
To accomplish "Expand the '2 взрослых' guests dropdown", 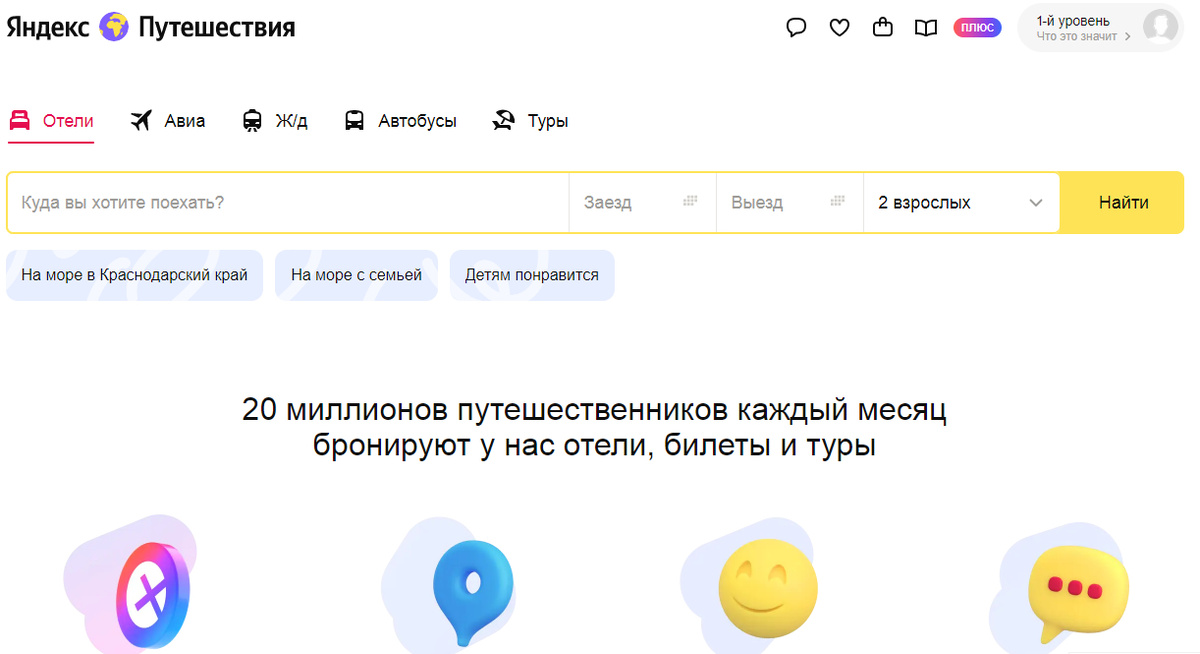I will pos(961,202).
